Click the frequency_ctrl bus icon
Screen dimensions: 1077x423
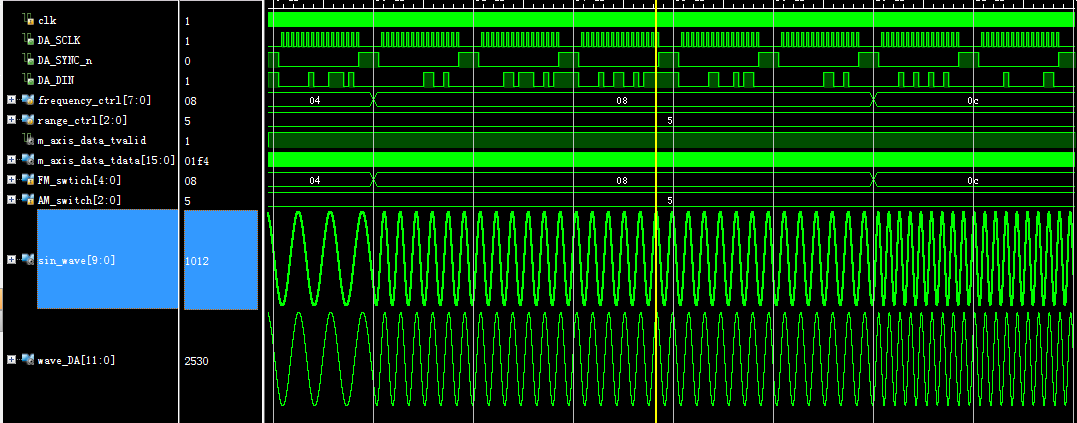28,100
